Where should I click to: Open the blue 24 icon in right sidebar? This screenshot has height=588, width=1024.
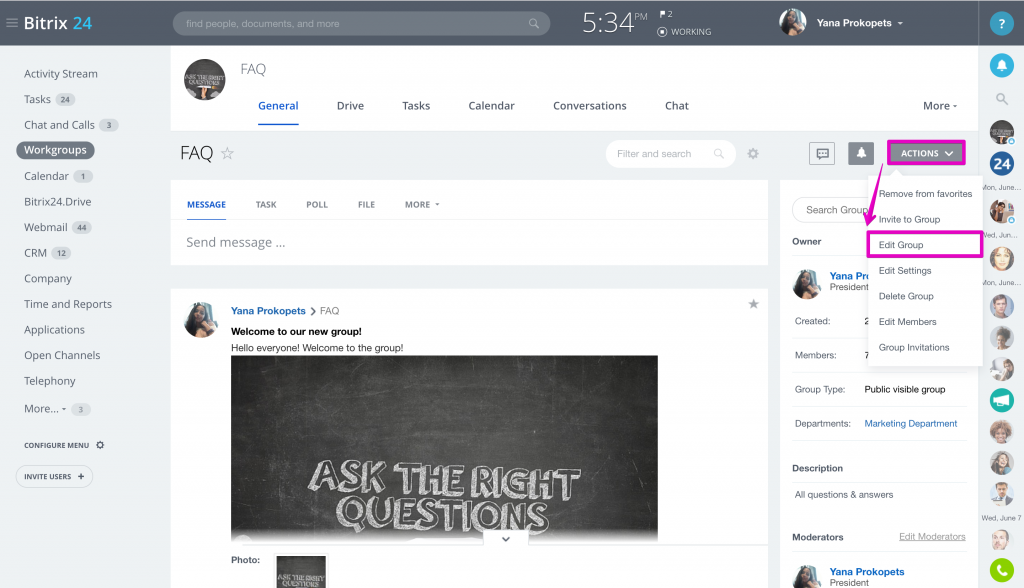tap(1001, 164)
